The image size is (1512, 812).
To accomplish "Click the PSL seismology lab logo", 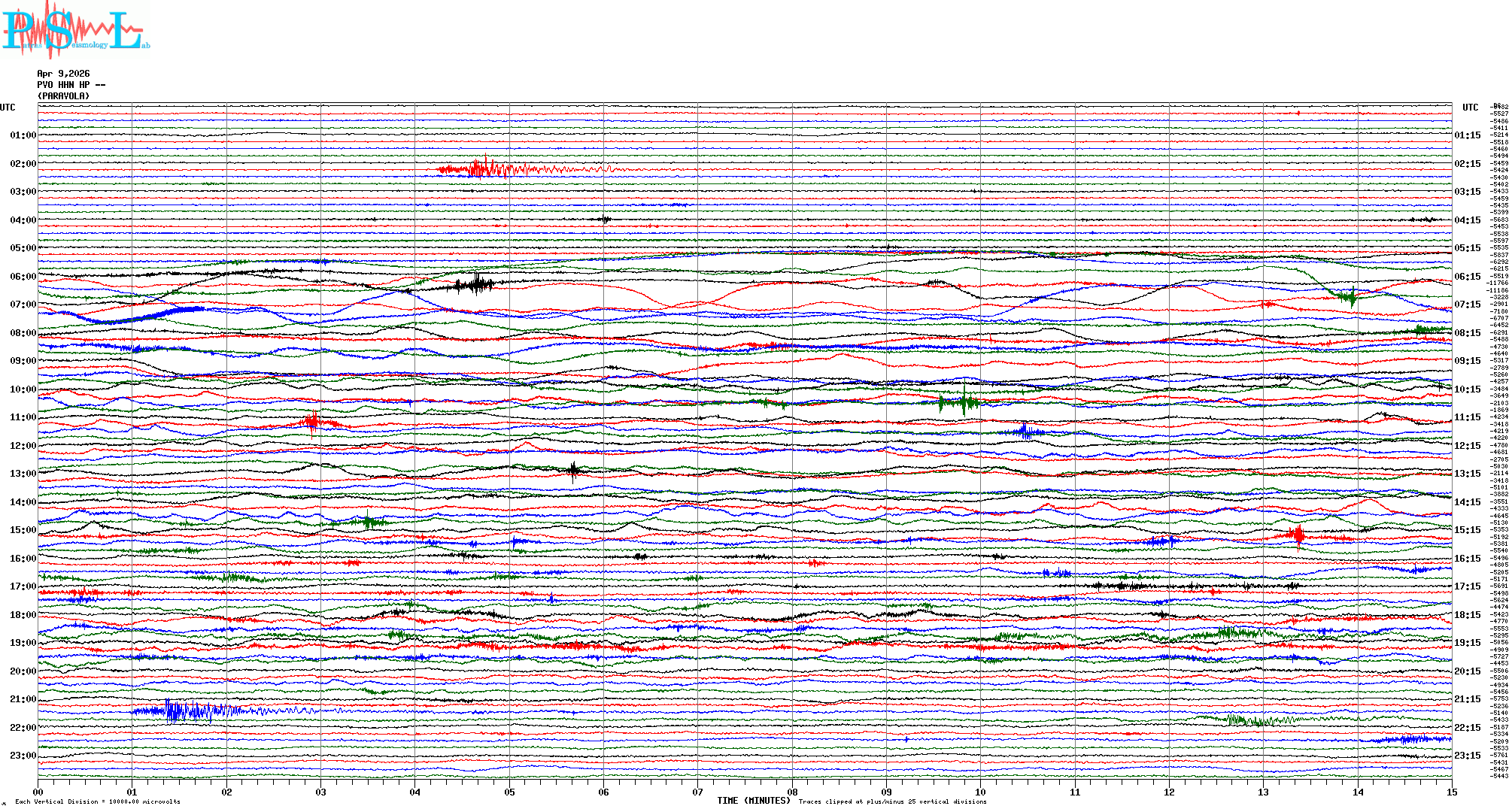I will [x=75, y=30].
